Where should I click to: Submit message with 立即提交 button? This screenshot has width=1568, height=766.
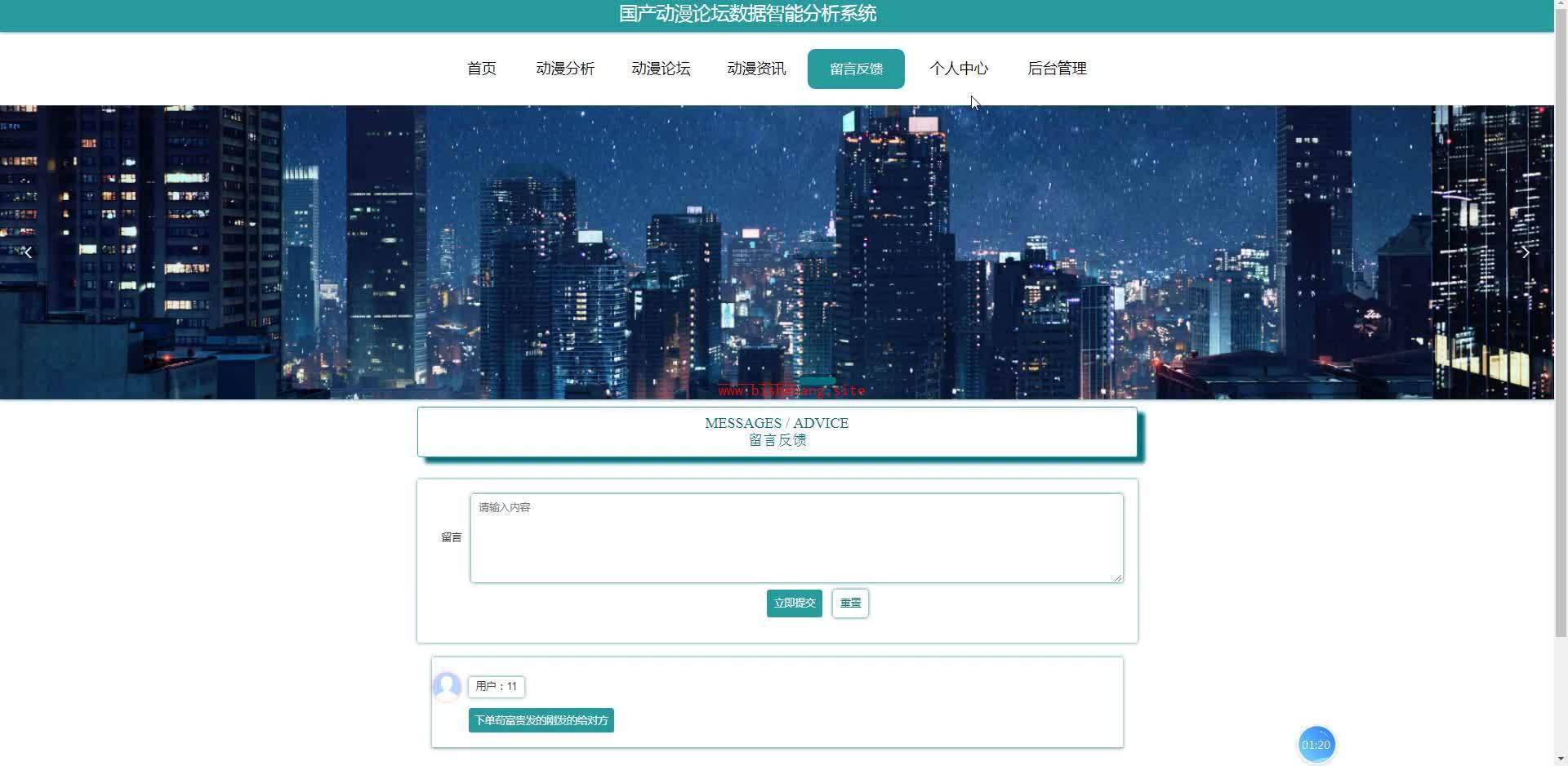click(795, 603)
